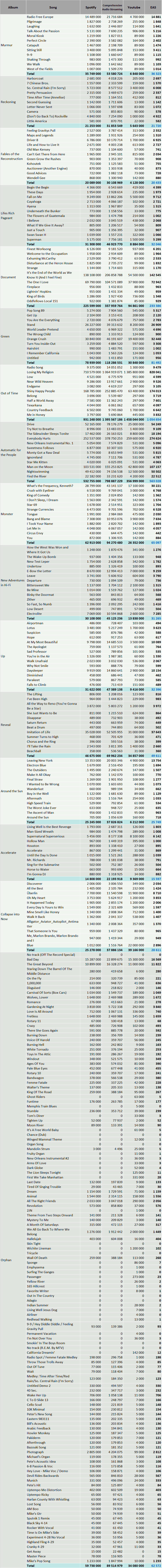Click the song Discoverer
The image size is (162, 1568).
click(35, 884)
